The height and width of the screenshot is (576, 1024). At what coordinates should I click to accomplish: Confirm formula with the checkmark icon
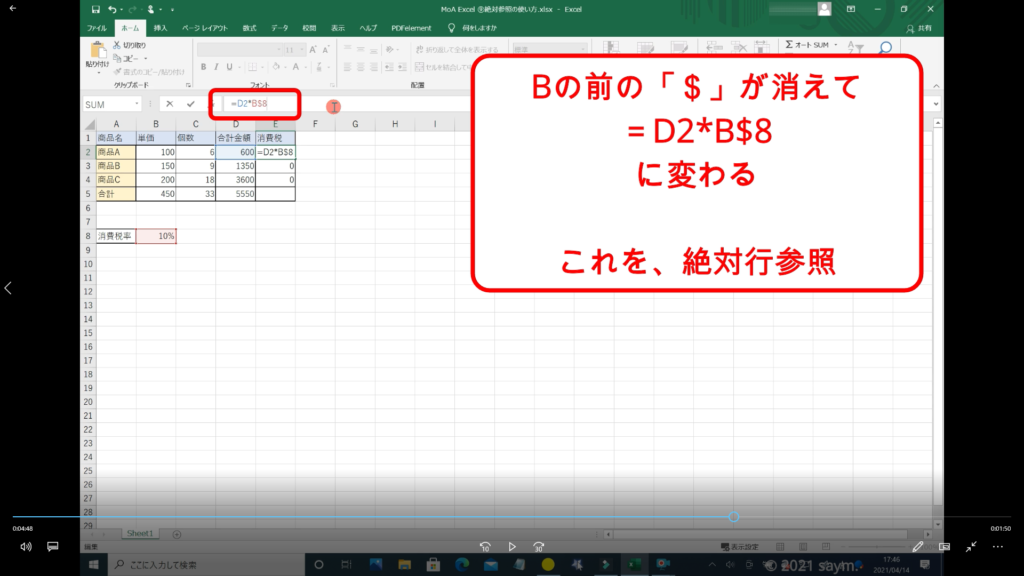[x=190, y=104]
